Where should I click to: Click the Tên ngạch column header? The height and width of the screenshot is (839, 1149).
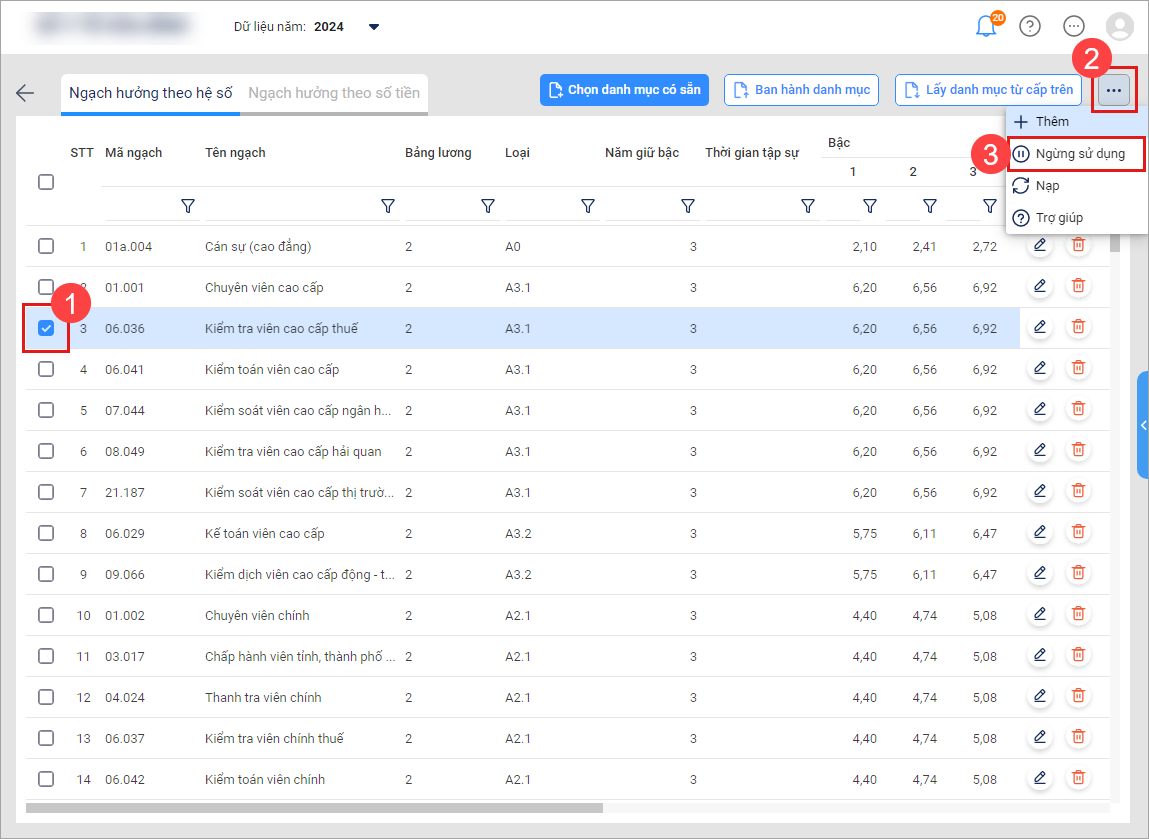235,152
